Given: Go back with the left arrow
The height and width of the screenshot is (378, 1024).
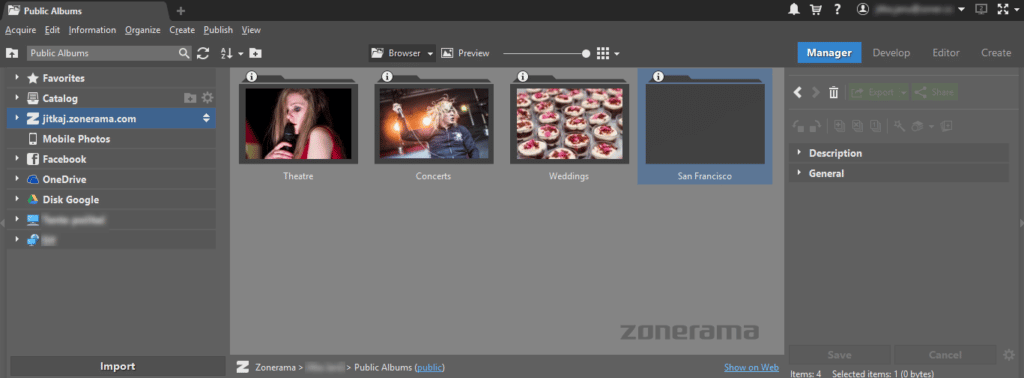Looking at the screenshot, I should click(797, 92).
